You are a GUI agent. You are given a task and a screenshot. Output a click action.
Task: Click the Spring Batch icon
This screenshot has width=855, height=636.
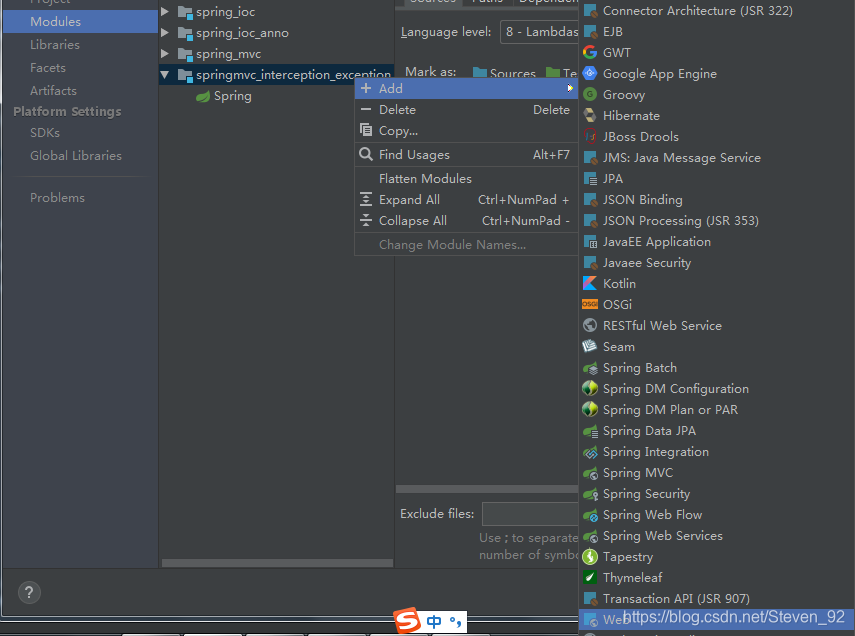point(590,368)
